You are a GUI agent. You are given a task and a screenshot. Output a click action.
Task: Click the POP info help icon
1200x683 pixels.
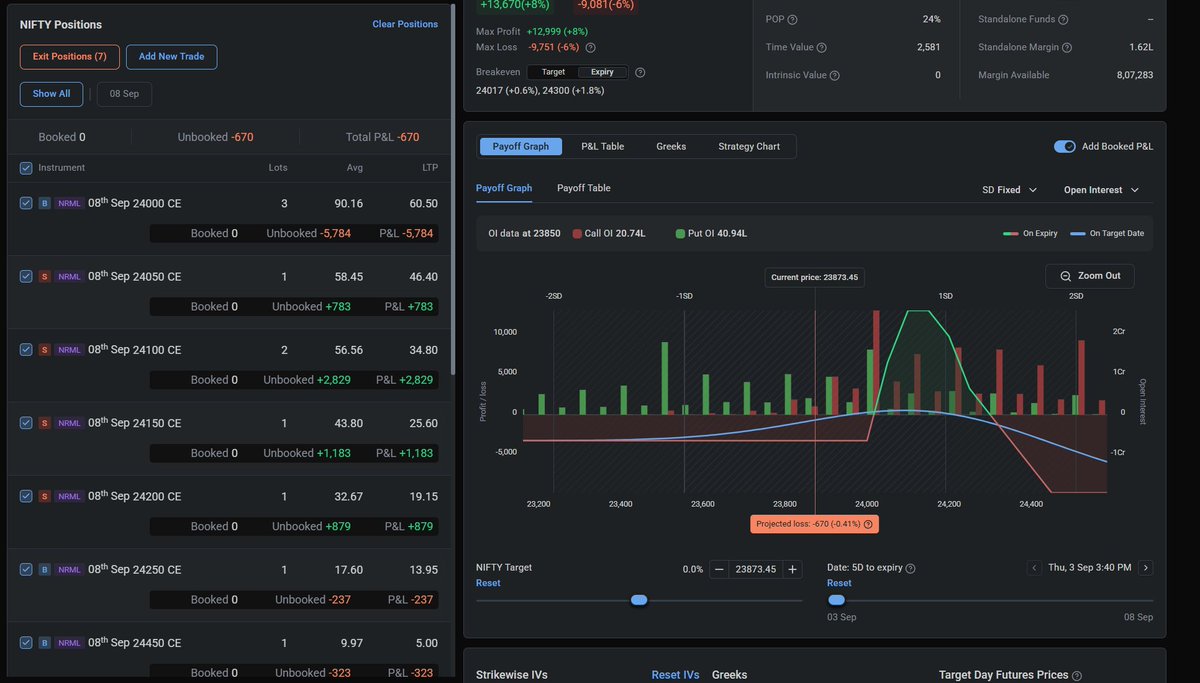pos(793,19)
